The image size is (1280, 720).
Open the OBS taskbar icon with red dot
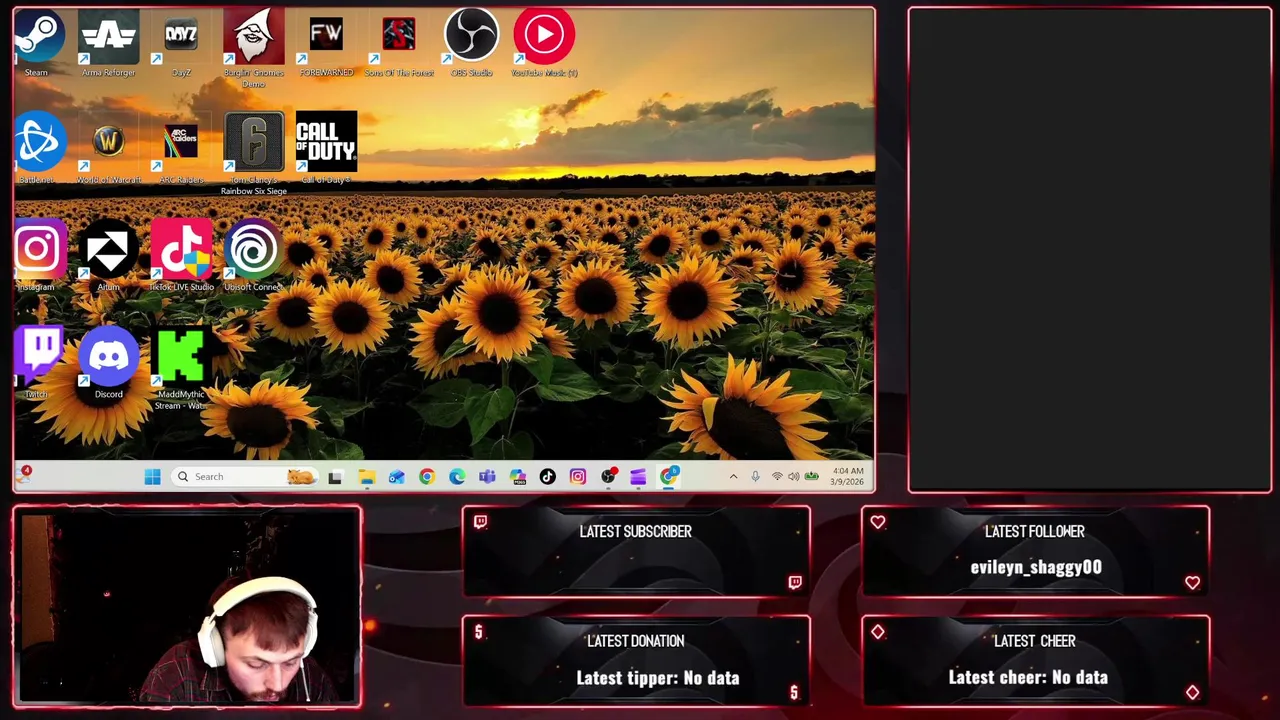click(608, 477)
